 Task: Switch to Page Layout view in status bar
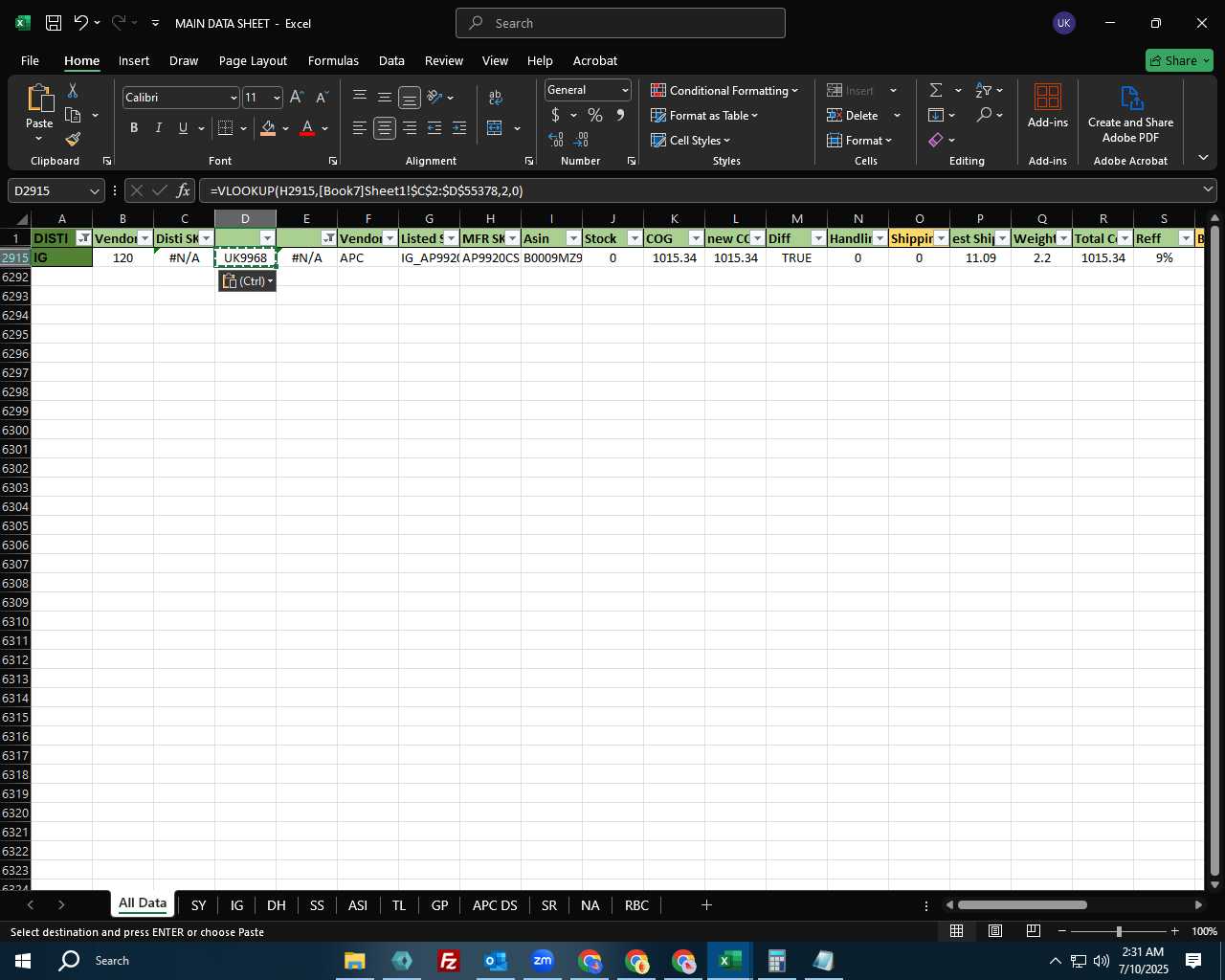[995, 931]
